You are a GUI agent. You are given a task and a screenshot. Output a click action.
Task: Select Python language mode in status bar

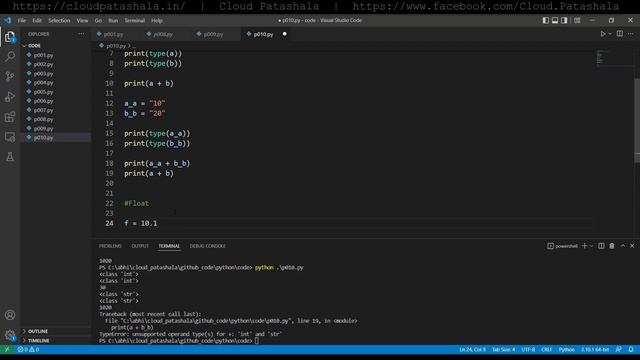tap(567, 349)
